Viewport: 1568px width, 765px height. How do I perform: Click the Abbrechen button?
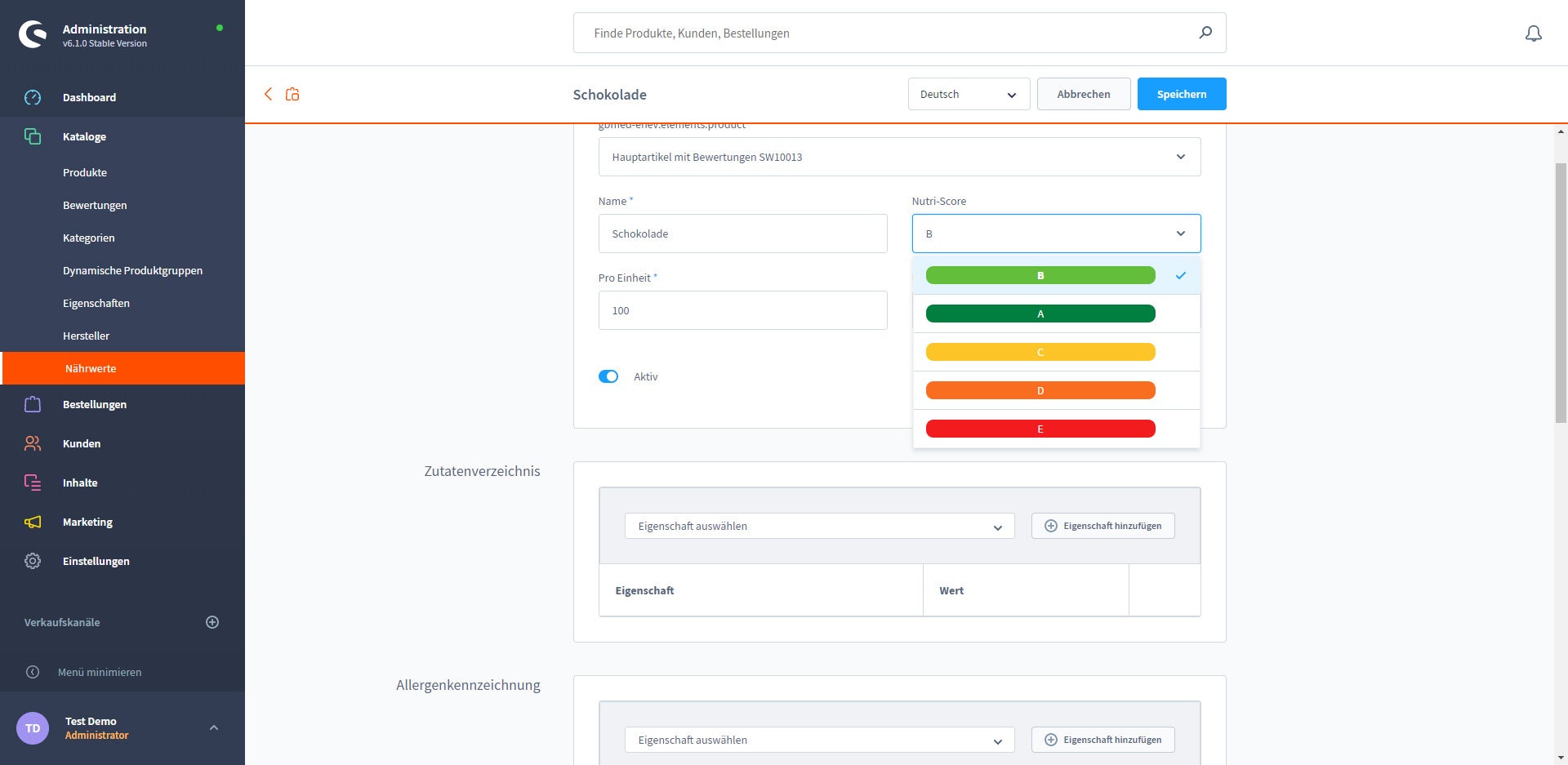(x=1084, y=94)
